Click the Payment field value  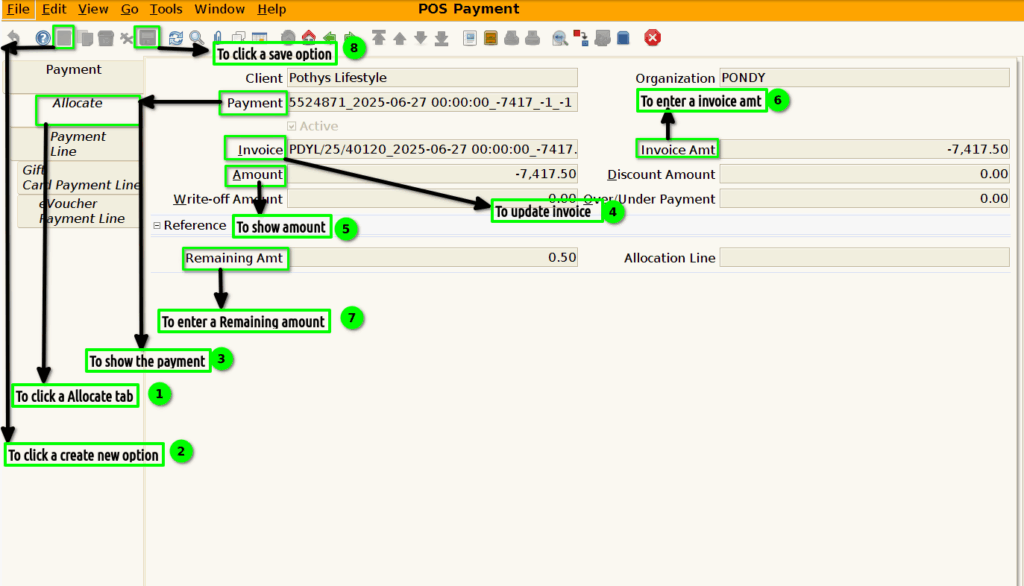coord(432,103)
